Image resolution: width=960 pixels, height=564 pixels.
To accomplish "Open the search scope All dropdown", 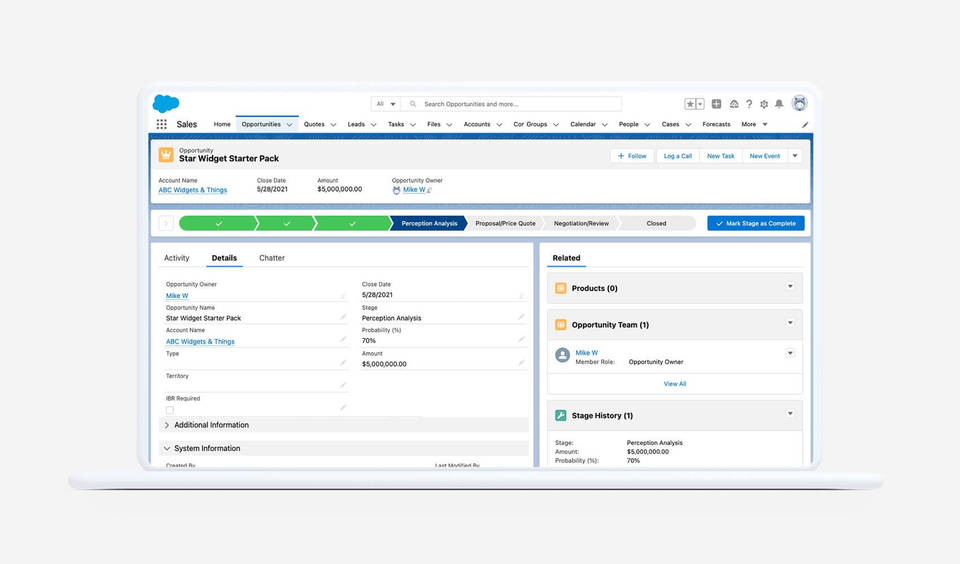I will coord(386,104).
